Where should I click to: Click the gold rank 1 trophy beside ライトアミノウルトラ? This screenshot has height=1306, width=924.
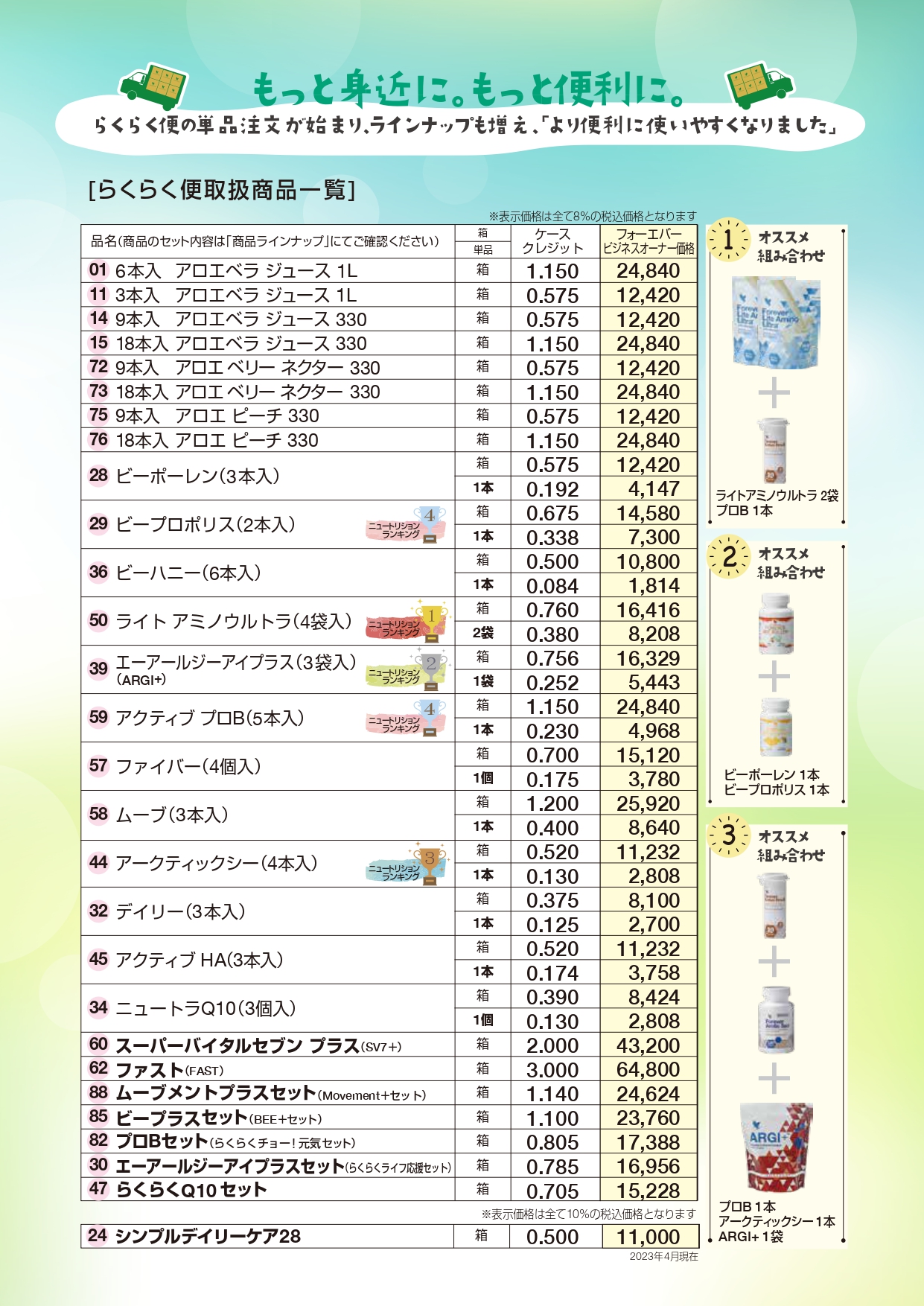coord(432,622)
